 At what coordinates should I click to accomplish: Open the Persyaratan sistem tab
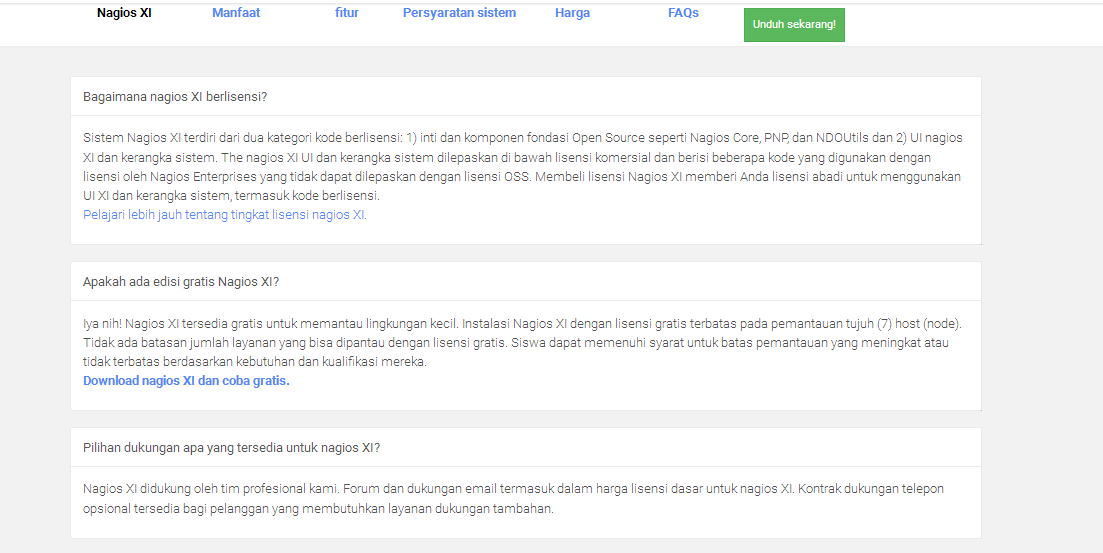[459, 13]
